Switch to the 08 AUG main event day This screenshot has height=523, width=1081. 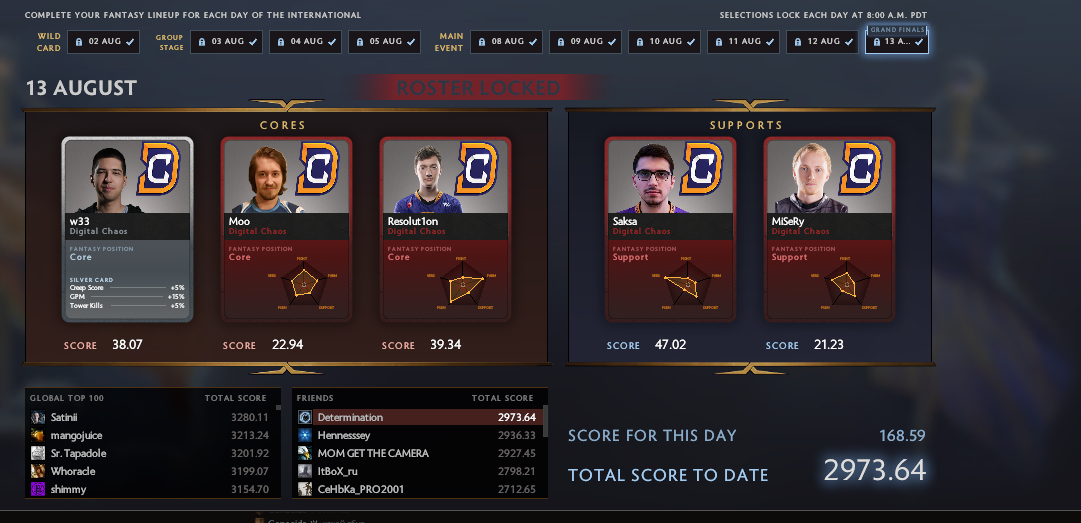(x=506, y=42)
